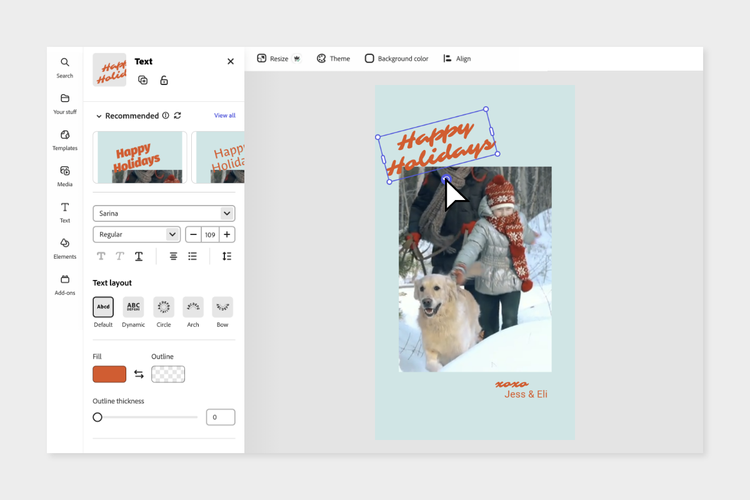This screenshot has width=750, height=500.
Task: Open Your stuff folder
Action: pyautogui.click(x=65, y=103)
